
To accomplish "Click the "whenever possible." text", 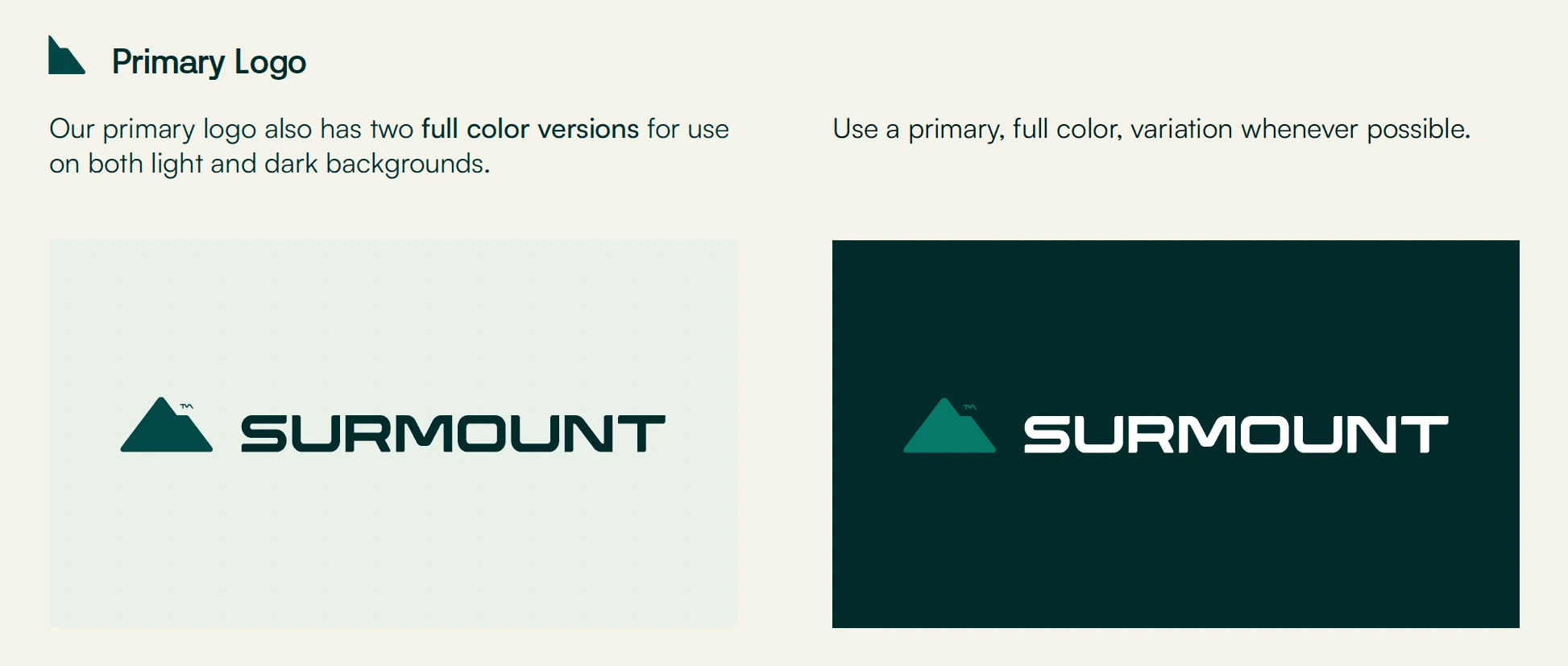I will pos(1356,129).
